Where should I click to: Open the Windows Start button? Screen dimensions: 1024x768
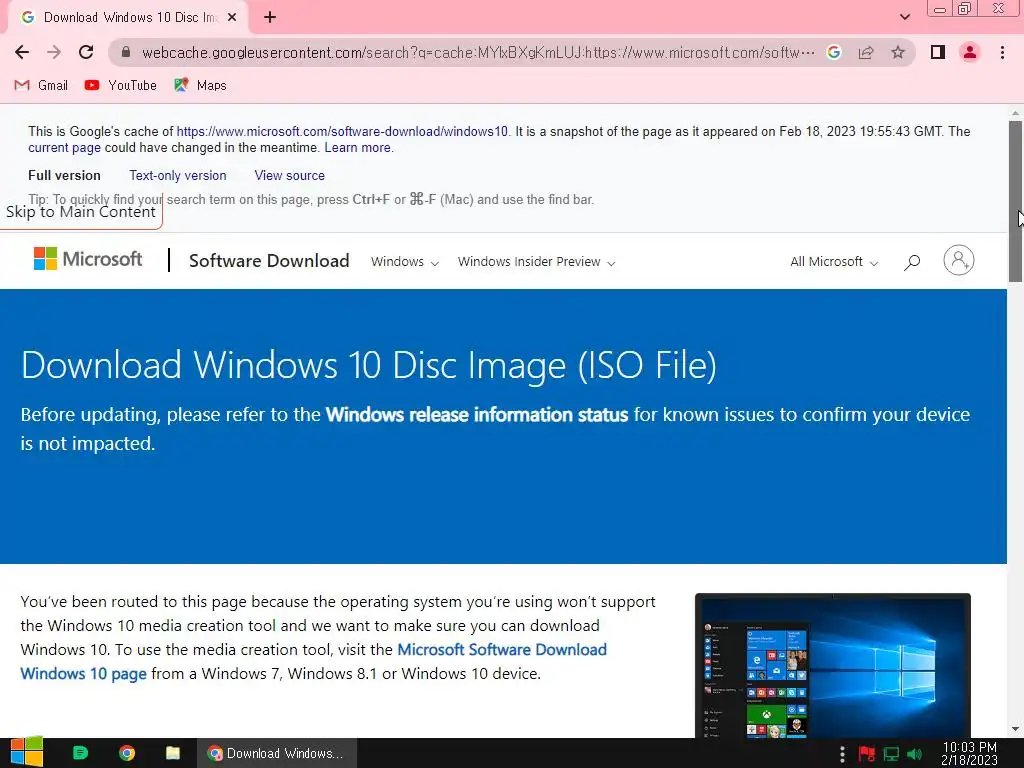point(26,753)
